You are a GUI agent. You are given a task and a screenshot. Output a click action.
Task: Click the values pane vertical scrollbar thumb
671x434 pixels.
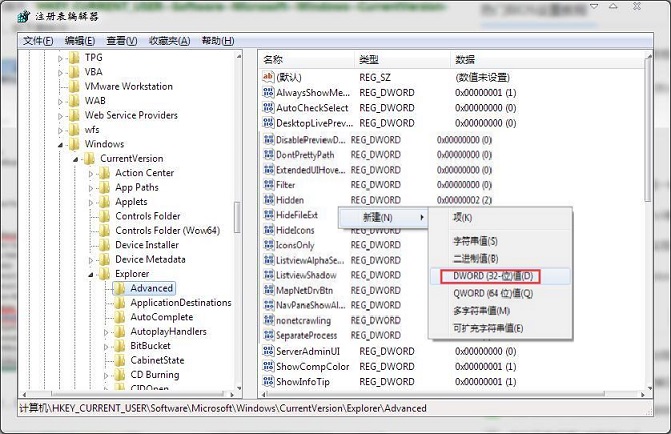[648, 128]
